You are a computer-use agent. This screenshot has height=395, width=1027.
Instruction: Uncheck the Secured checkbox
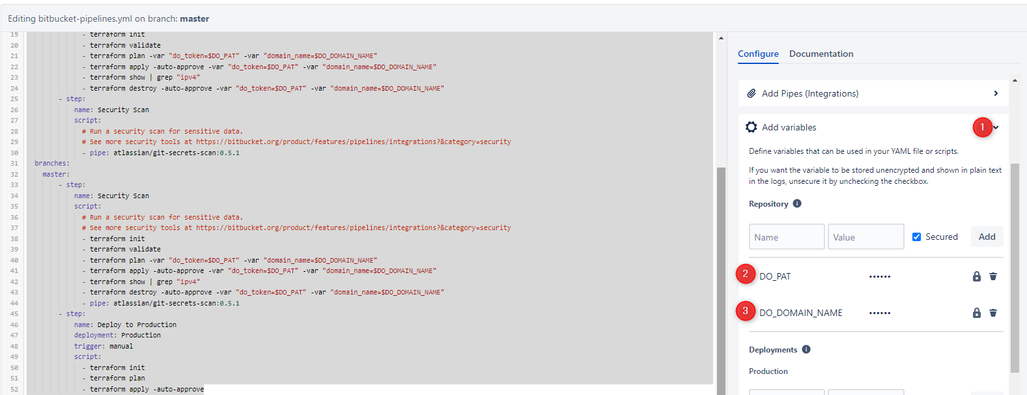coord(917,236)
